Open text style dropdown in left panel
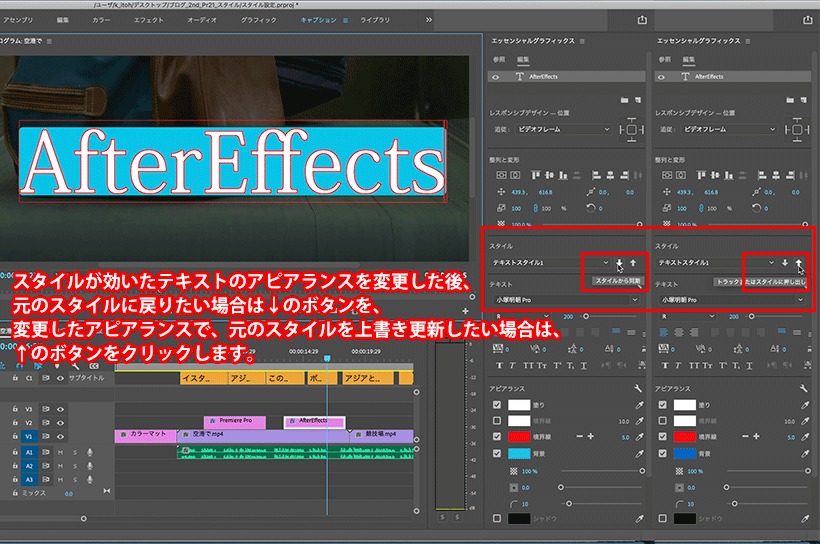The height and width of the screenshot is (544, 820). click(550, 263)
